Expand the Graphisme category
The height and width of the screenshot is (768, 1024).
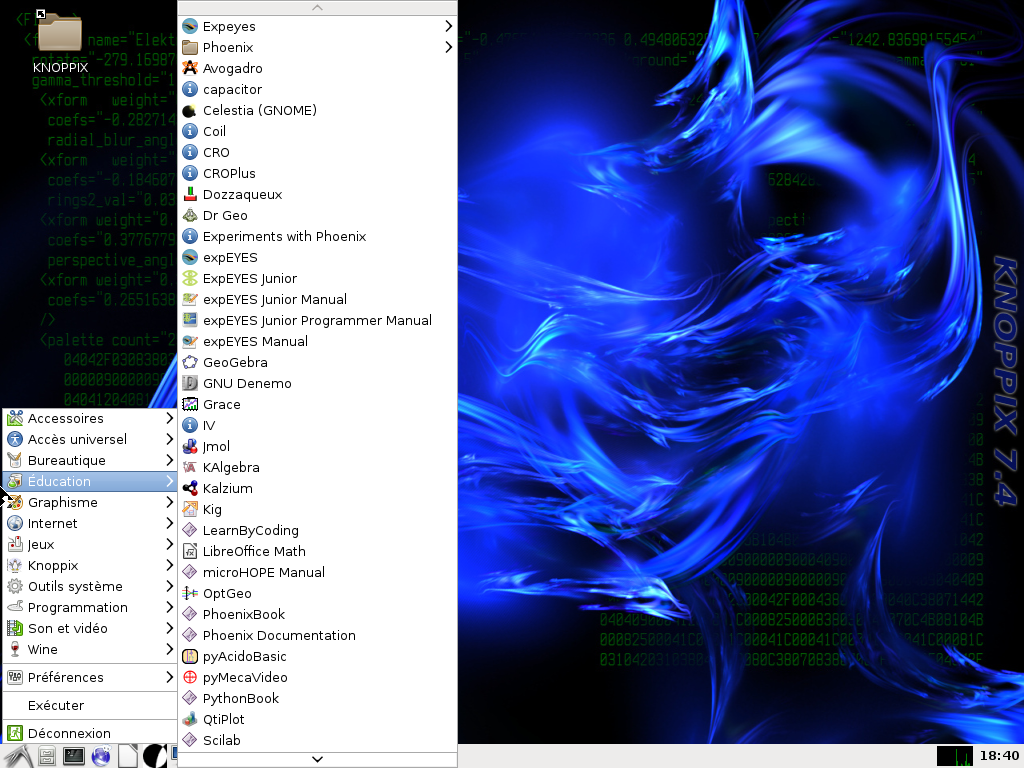pos(90,502)
